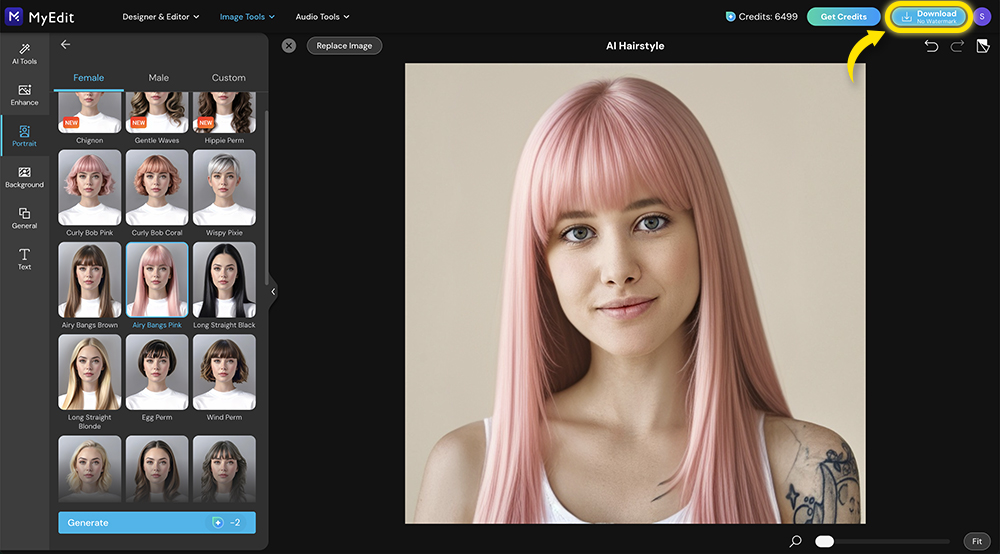This screenshot has width=1000, height=554.
Task: Go back using the left arrow
Action: 65,45
